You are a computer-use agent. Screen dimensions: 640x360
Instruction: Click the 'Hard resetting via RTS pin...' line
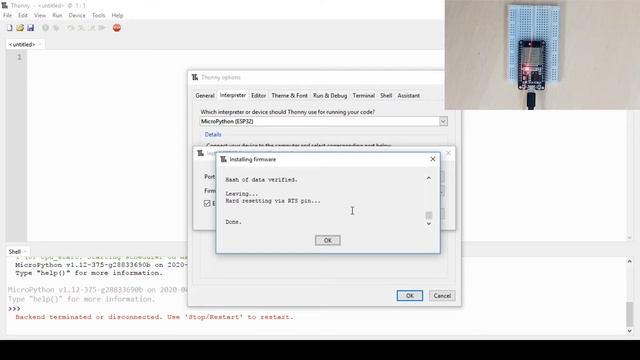pyautogui.click(x=273, y=201)
